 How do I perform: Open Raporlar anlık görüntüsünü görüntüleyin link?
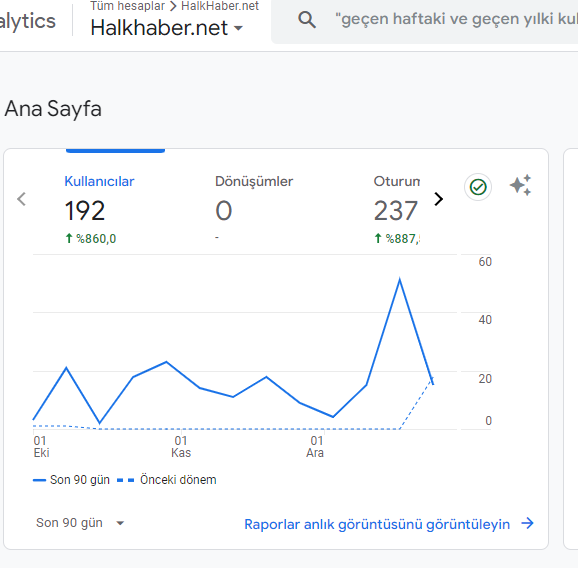tap(389, 524)
